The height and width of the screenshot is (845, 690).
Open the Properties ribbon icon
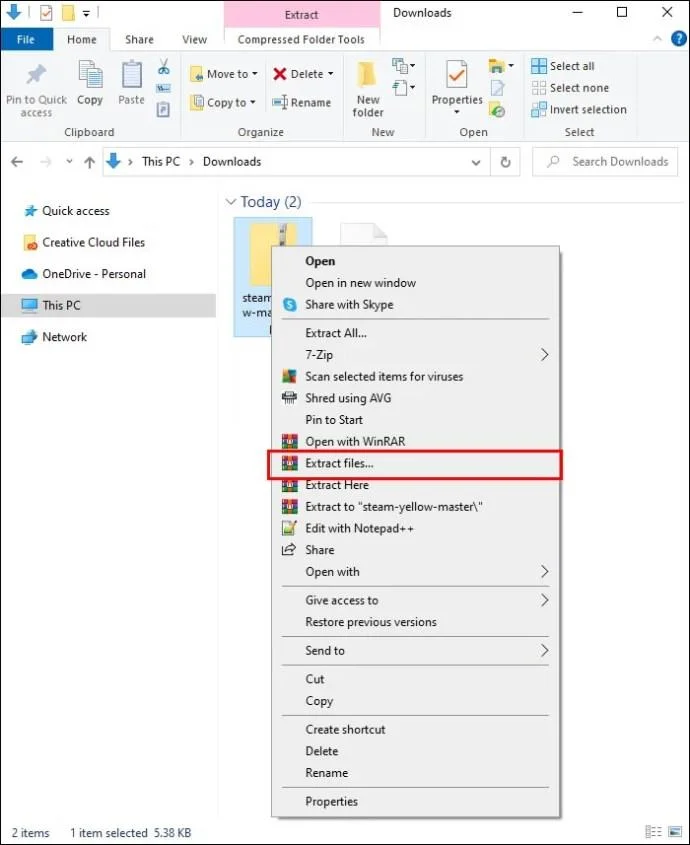click(457, 76)
